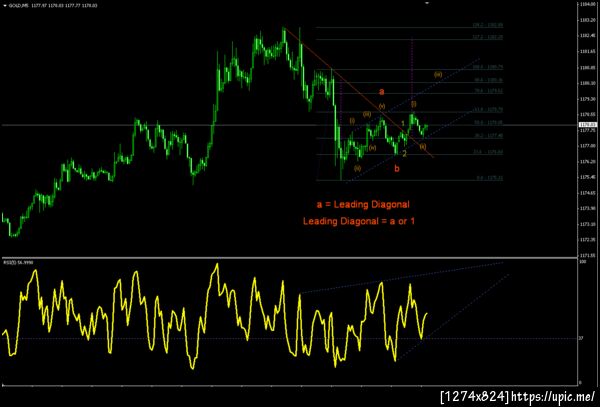This screenshot has height=407, width=600.
Task: Click the 1177.00 price scale label
Action: [589, 146]
